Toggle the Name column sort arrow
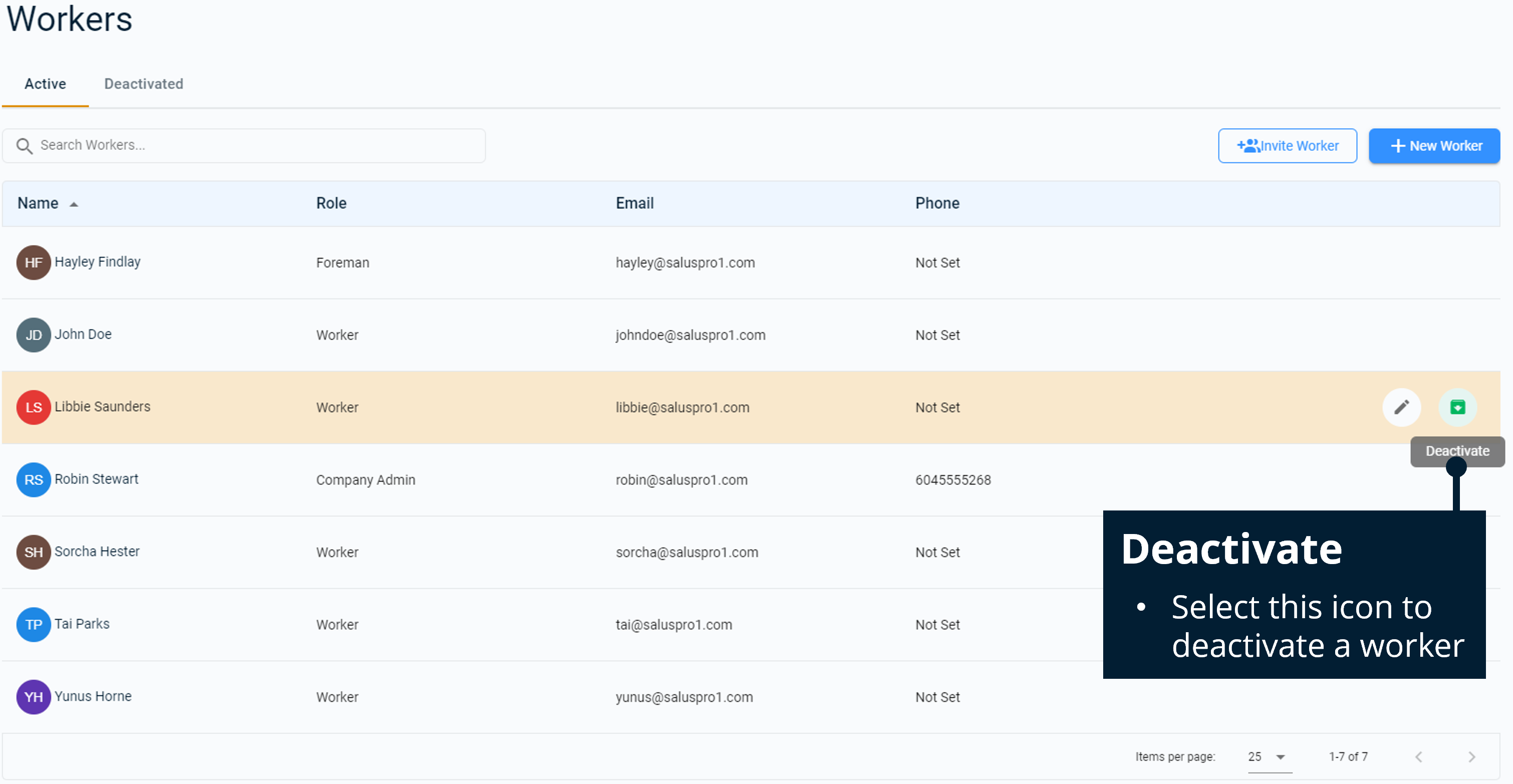Viewport: 1513px width, 784px height. tap(74, 204)
